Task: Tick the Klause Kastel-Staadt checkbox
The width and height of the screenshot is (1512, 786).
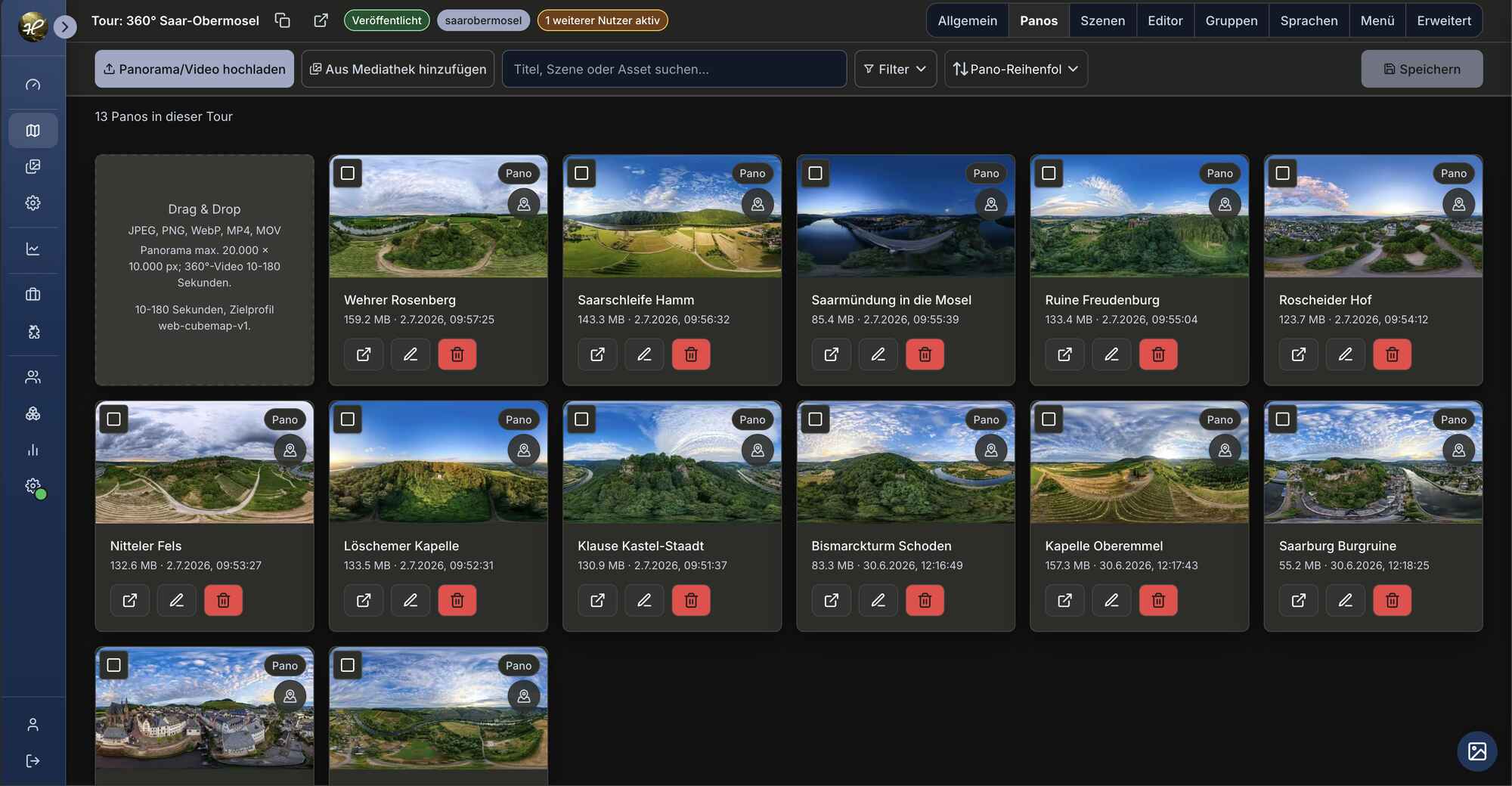Action: (581, 419)
